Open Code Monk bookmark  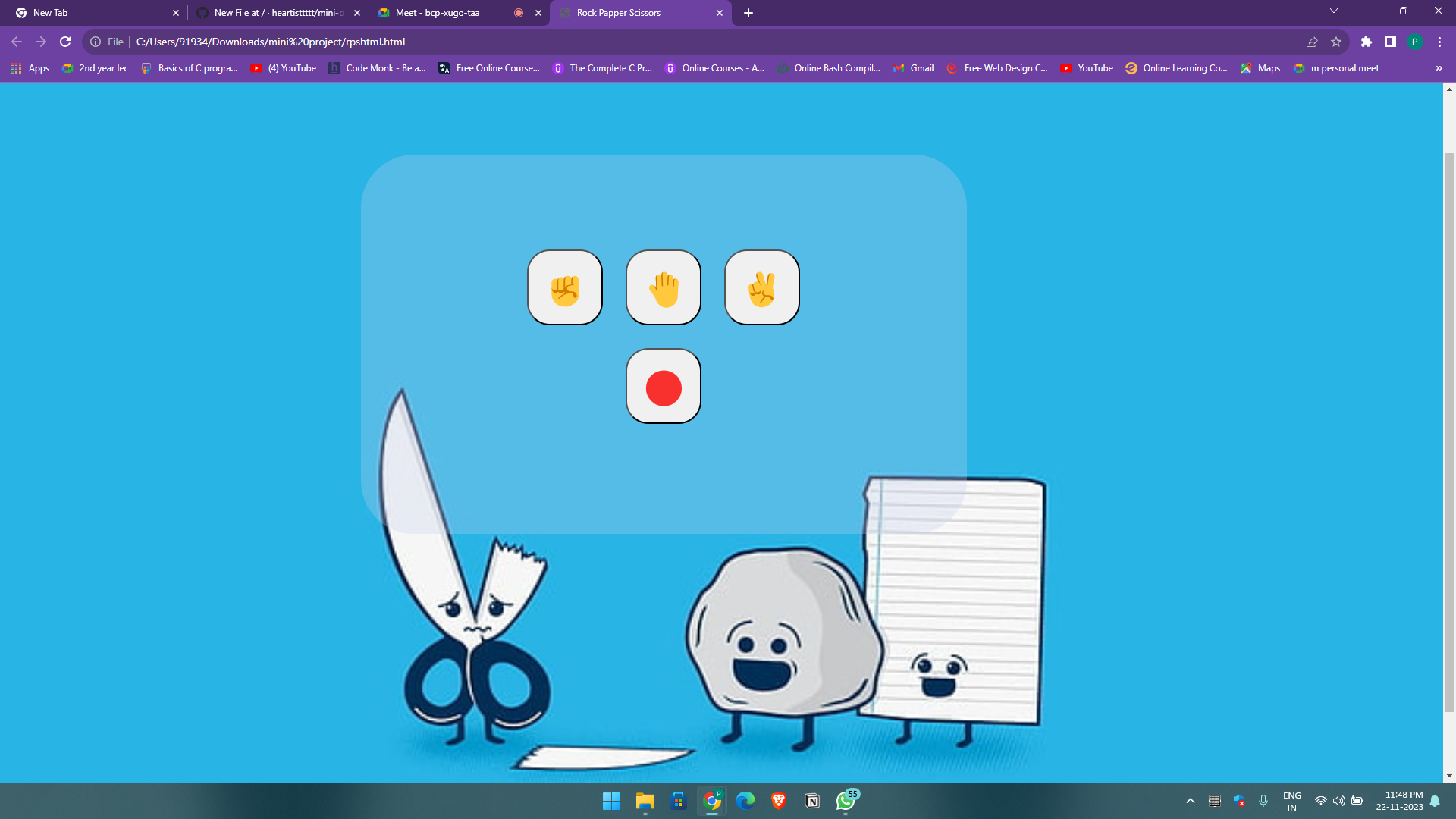click(x=377, y=68)
